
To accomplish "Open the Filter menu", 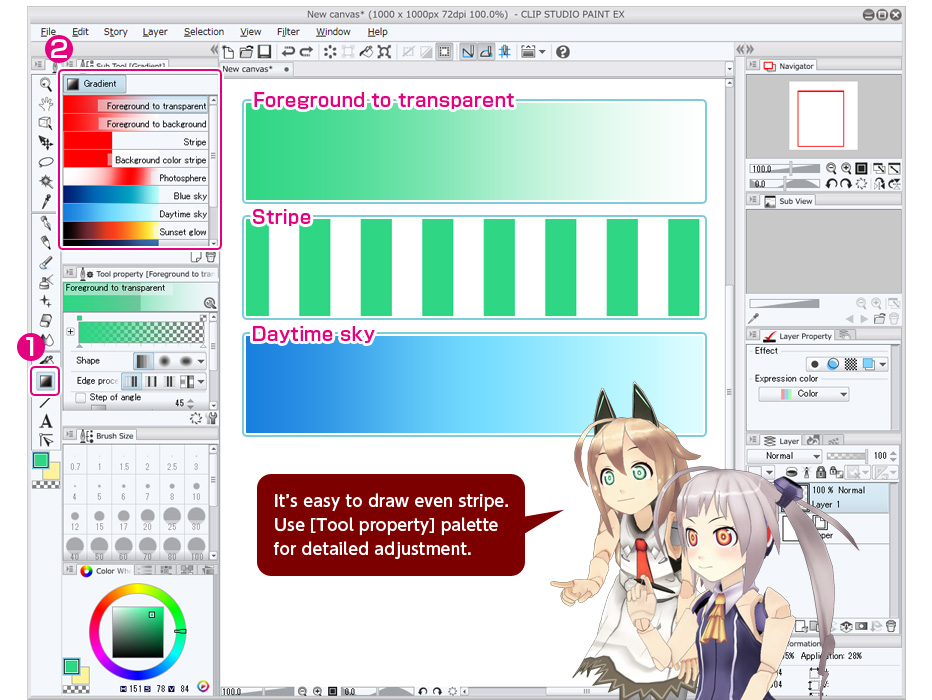I will [x=288, y=32].
